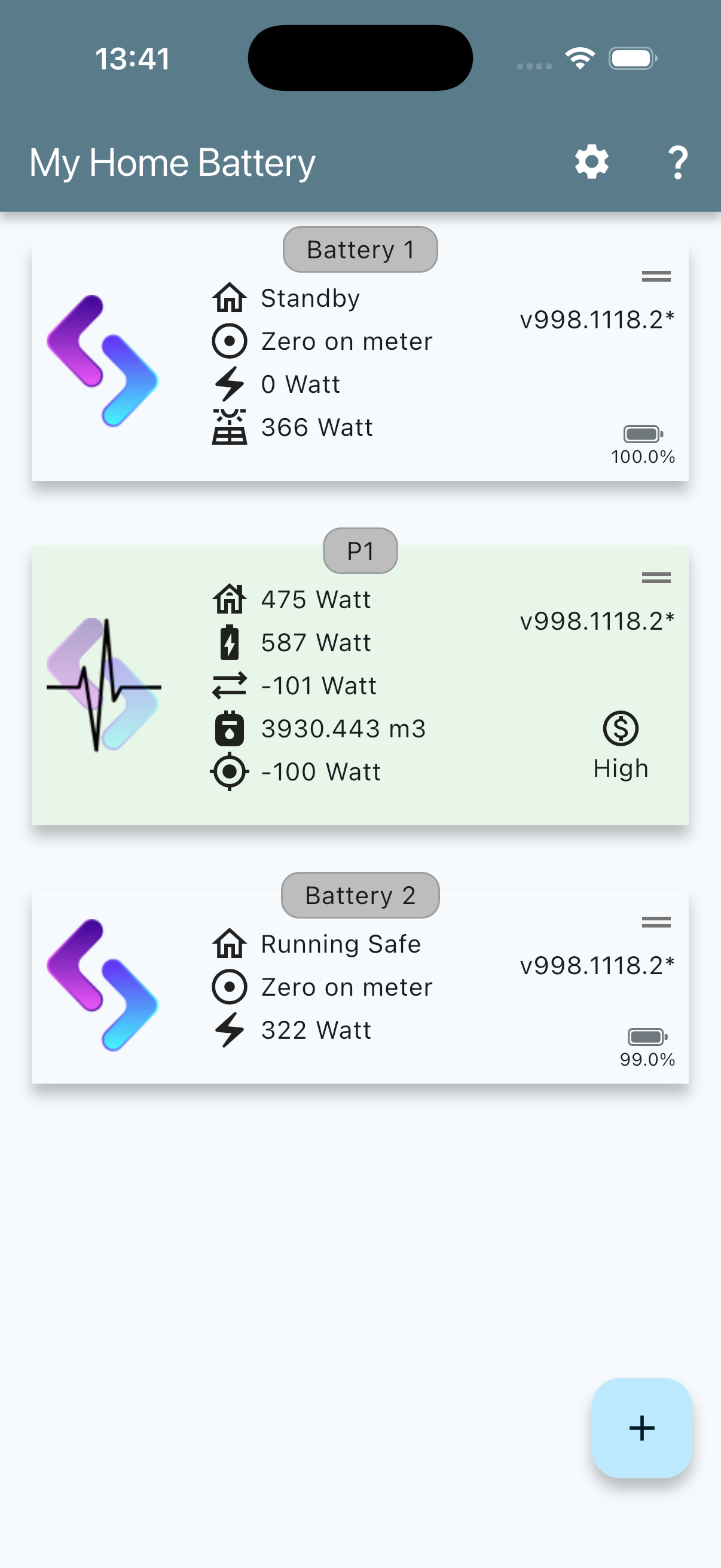Tap the P1 version number v998.1118.2*
721x1568 pixels.
[x=597, y=621]
